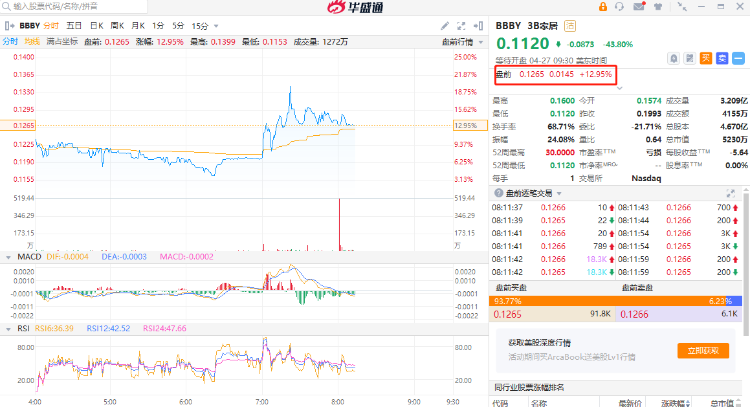Image resolution: width=750 pixels, height=407 pixels.
Task: Click the BBBY ticker label in chart toolbar
Action: pos(30,26)
